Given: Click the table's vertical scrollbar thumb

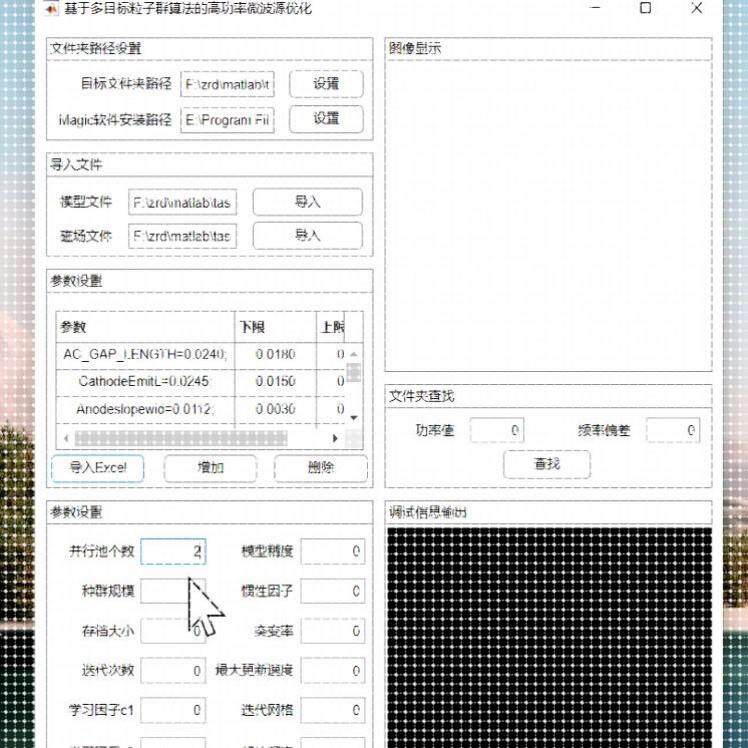Looking at the screenshot, I should (x=353, y=373).
